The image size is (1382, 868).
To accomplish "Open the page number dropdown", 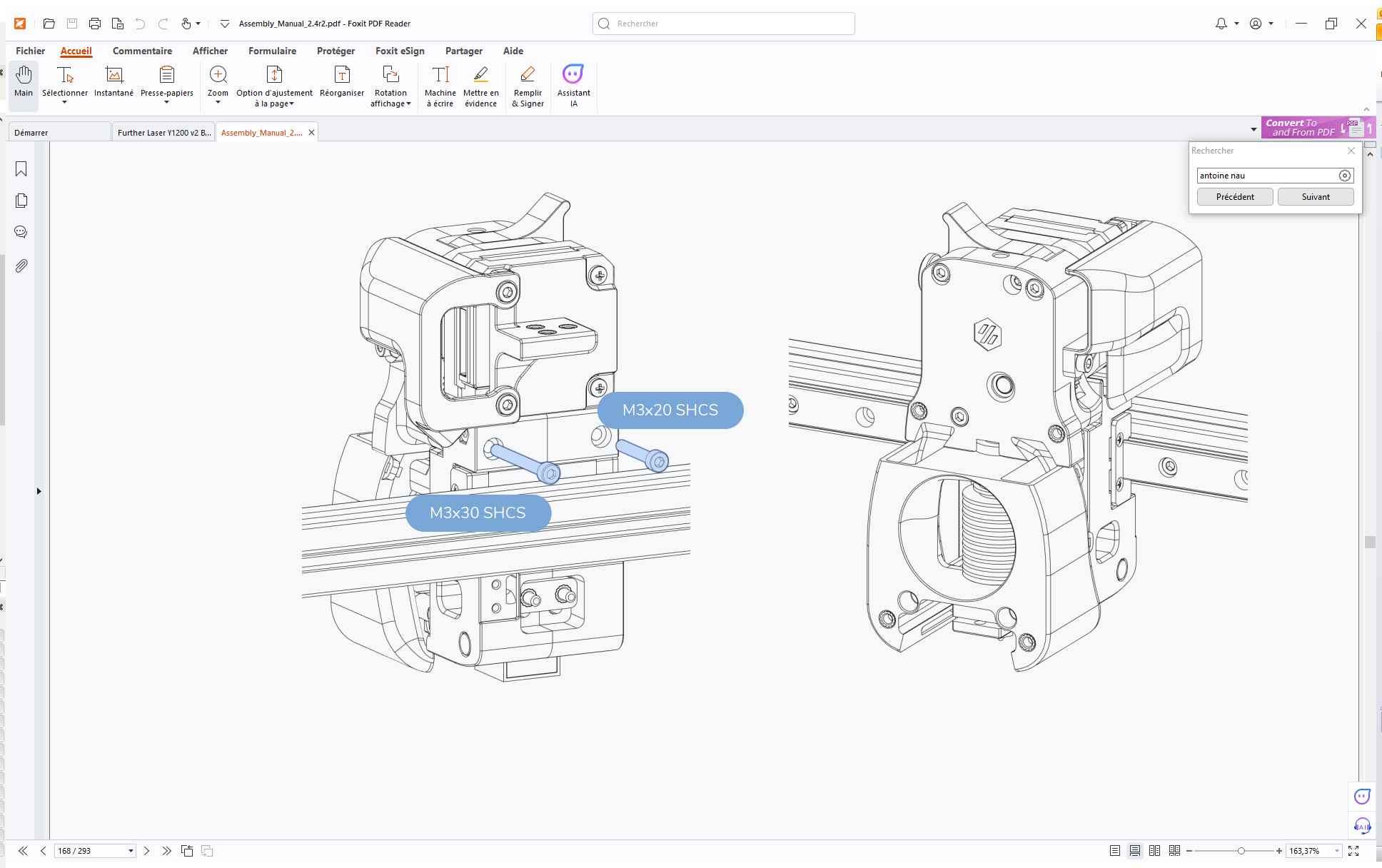I will pyautogui.click(x=131, y=851).
